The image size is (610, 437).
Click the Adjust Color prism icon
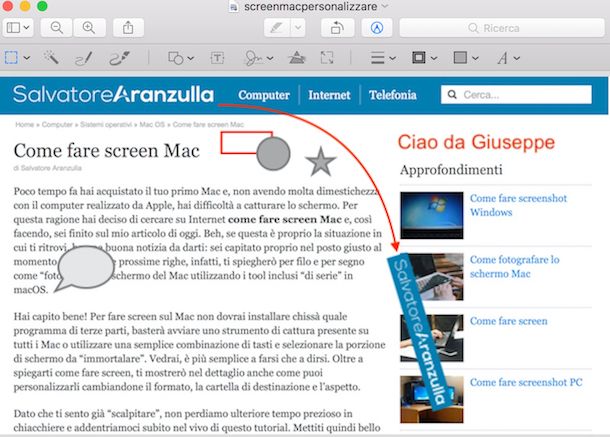click(x=296, y=58)
